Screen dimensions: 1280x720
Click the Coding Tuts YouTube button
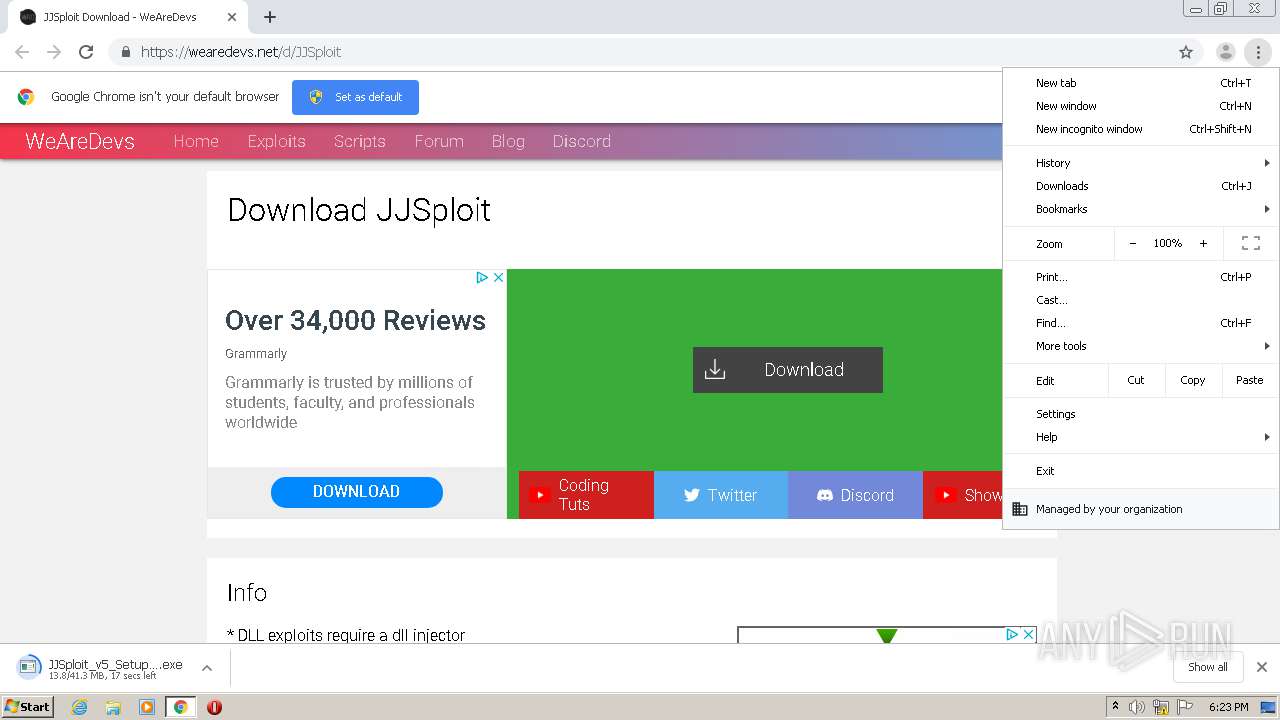pos(586,495)
